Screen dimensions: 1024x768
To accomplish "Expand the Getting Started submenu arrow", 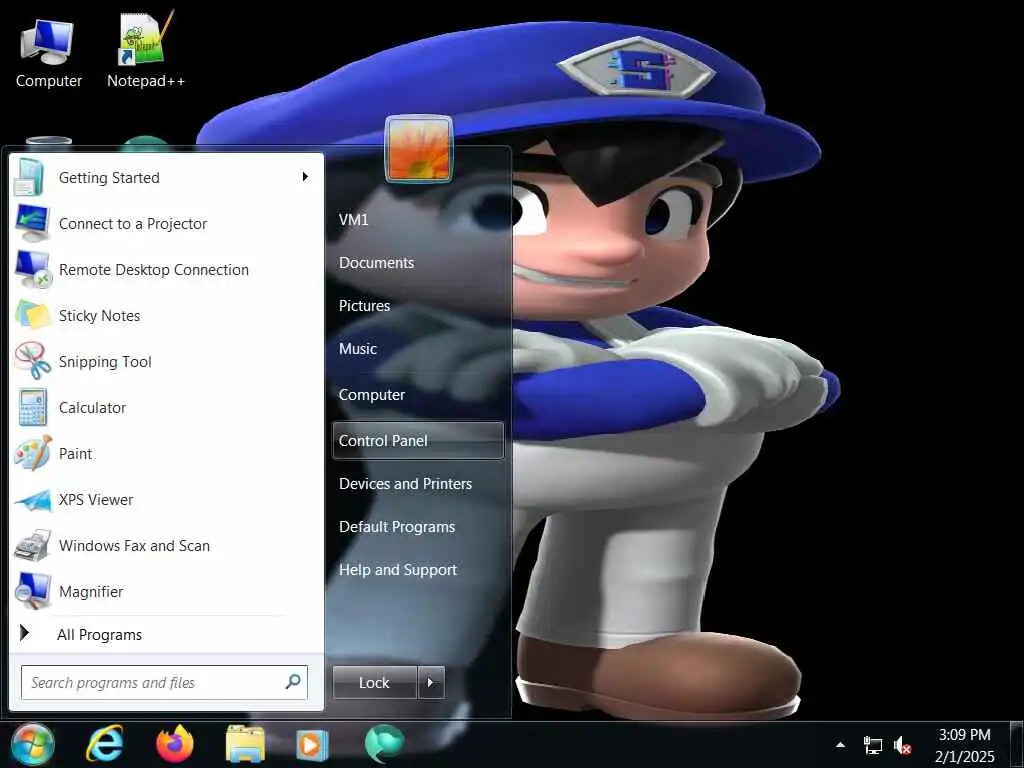I will tap(305, 176).
